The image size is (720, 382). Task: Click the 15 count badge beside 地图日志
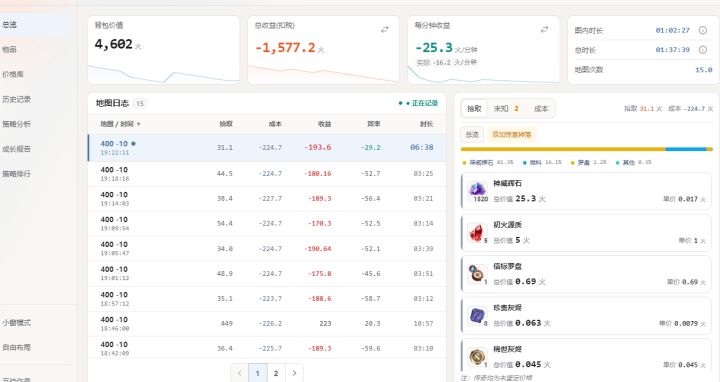coord(140,104)
